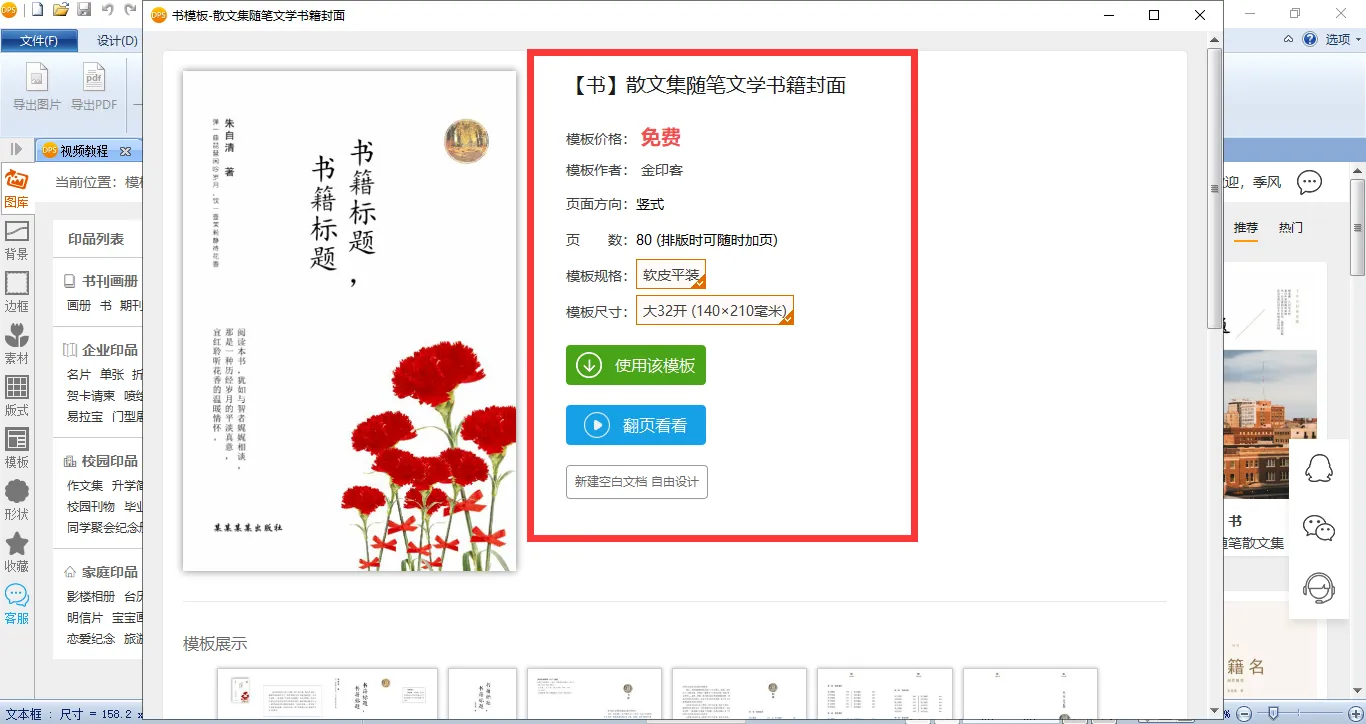Open the 背景 background sidebar panel
The height and width of the screenshot is (724, 1366).
(16, 242)
